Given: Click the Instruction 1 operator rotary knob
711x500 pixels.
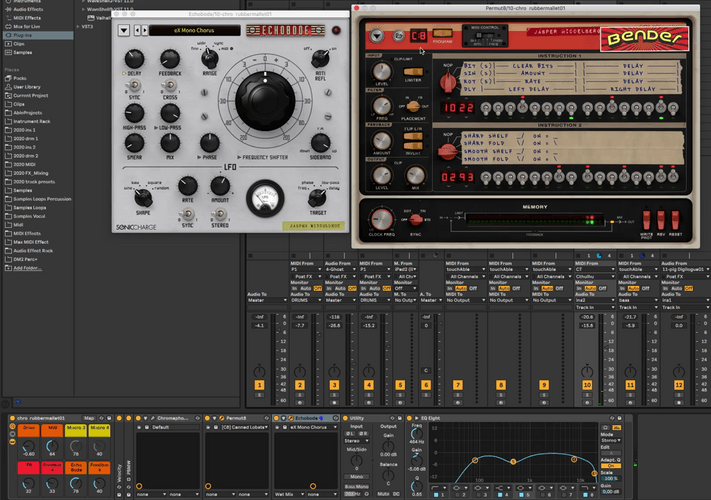Looking at the screenshot, I should [x=448, y=82].
